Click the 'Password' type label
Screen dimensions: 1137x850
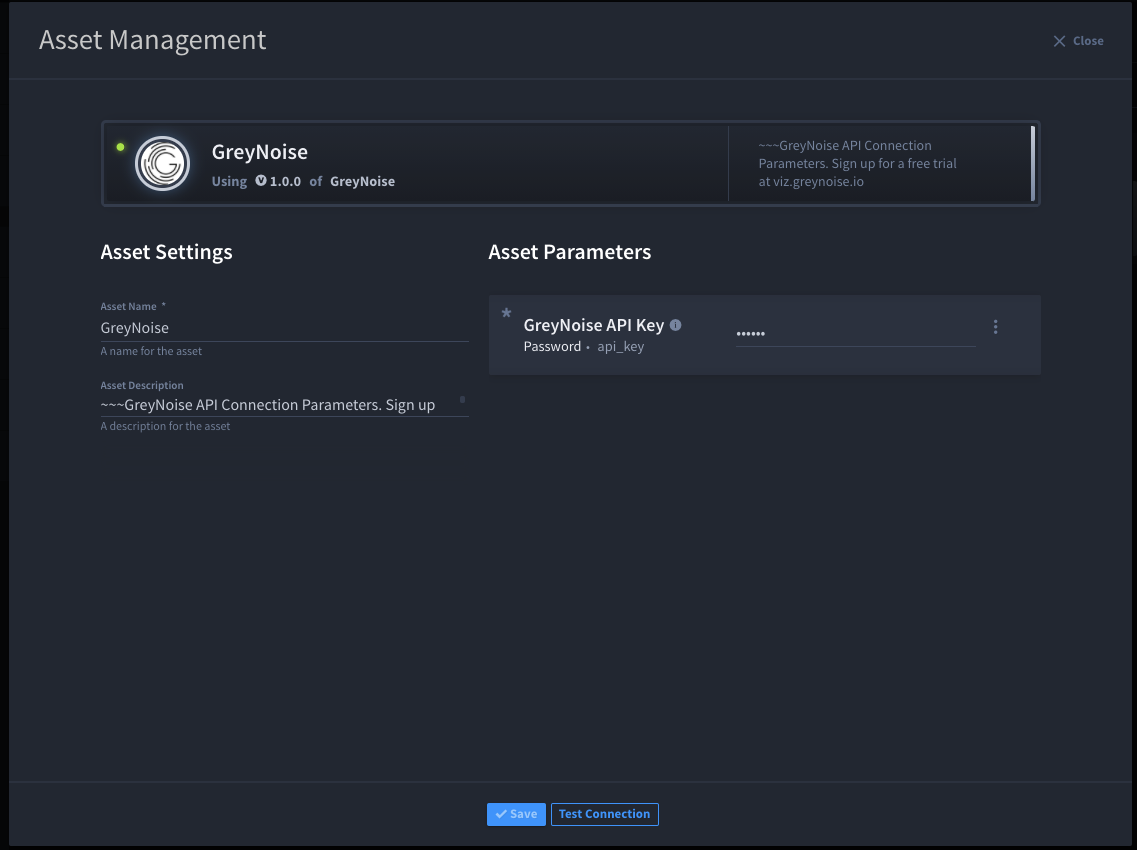[552, 347]
